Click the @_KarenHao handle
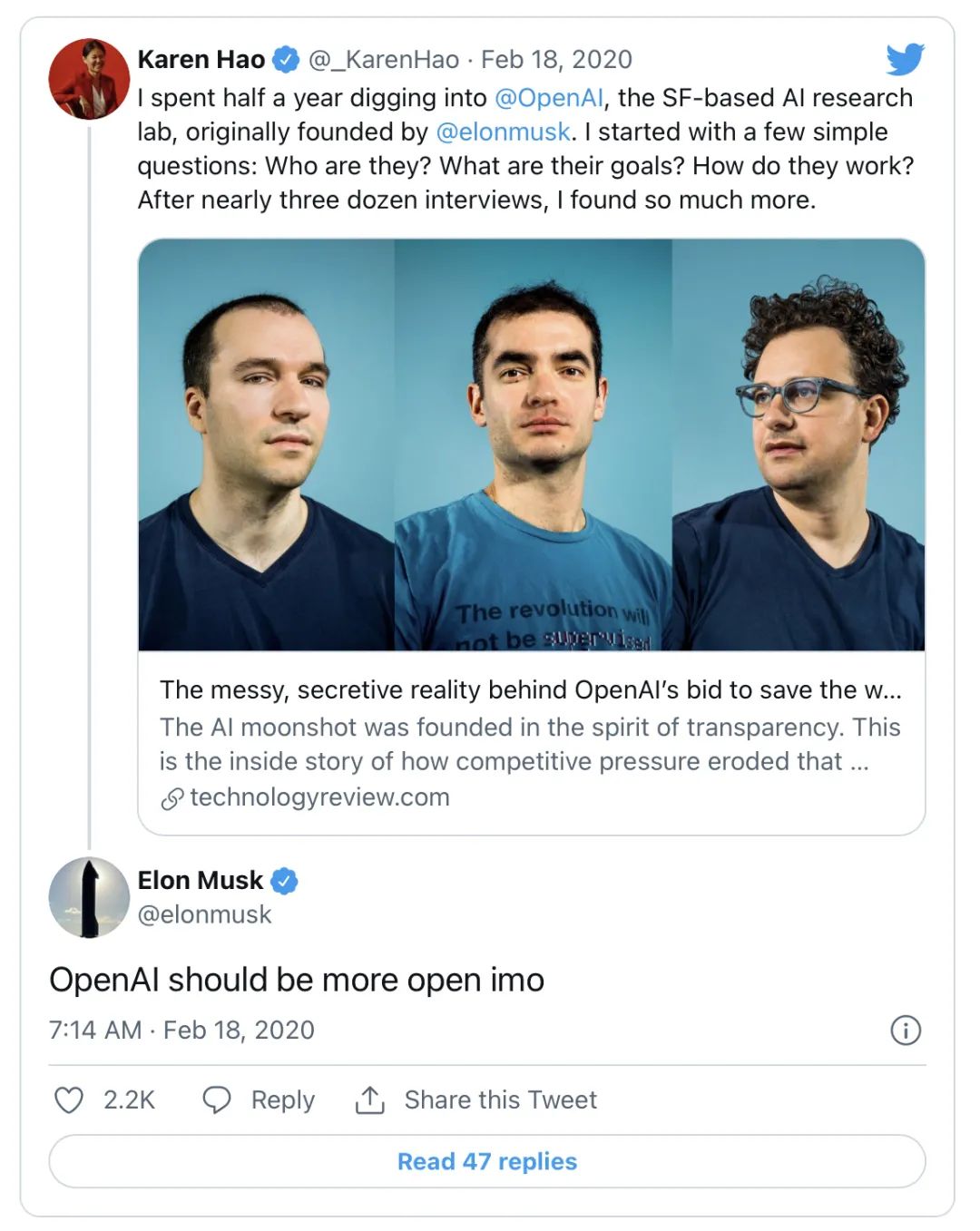980x1231 pixels. click(x=384, y=60)
